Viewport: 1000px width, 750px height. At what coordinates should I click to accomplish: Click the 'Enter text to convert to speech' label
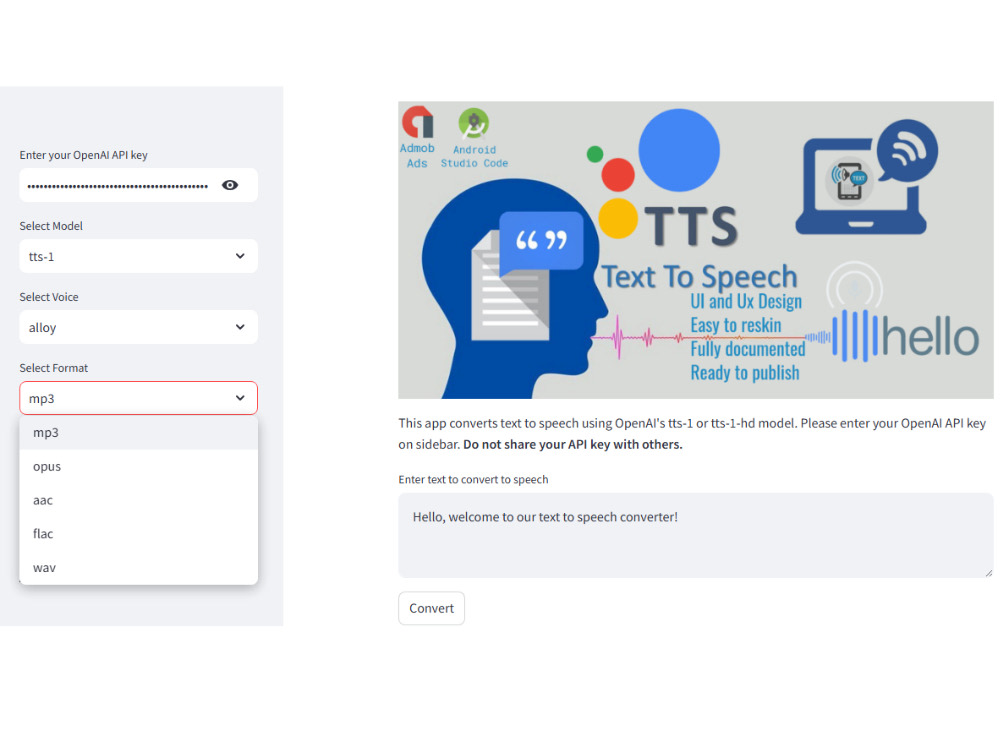pos(473,480)
